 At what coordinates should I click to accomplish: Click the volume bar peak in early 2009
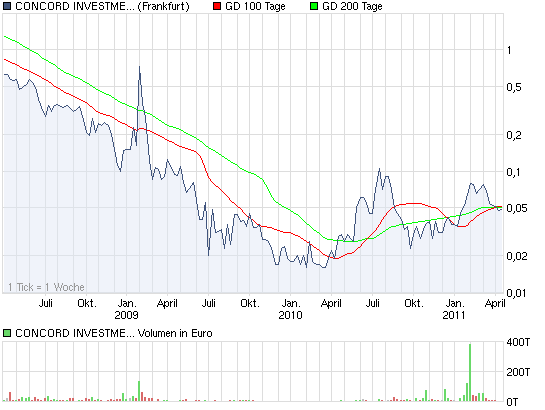(x=139, y=391)
